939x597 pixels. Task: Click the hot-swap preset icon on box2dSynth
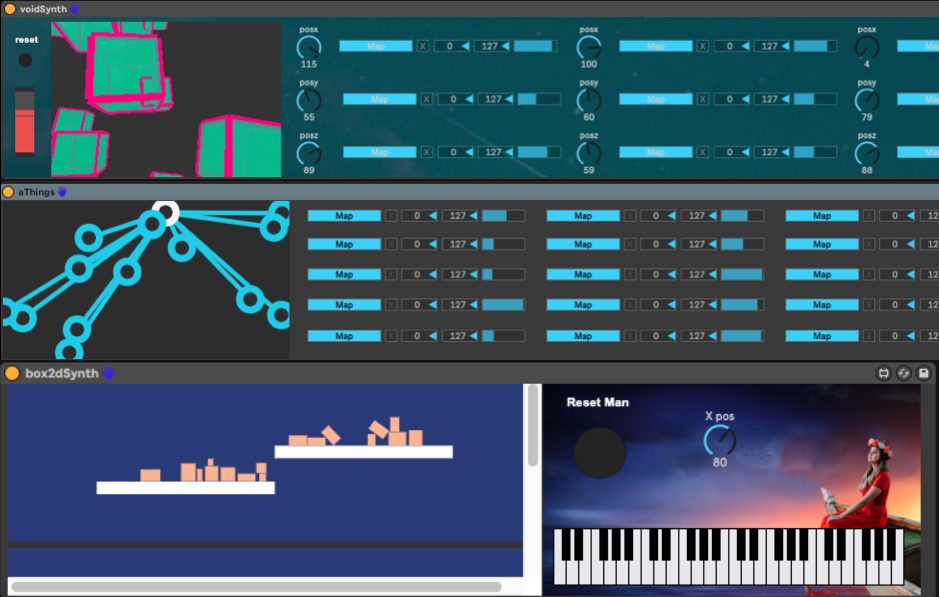point(904,373)
